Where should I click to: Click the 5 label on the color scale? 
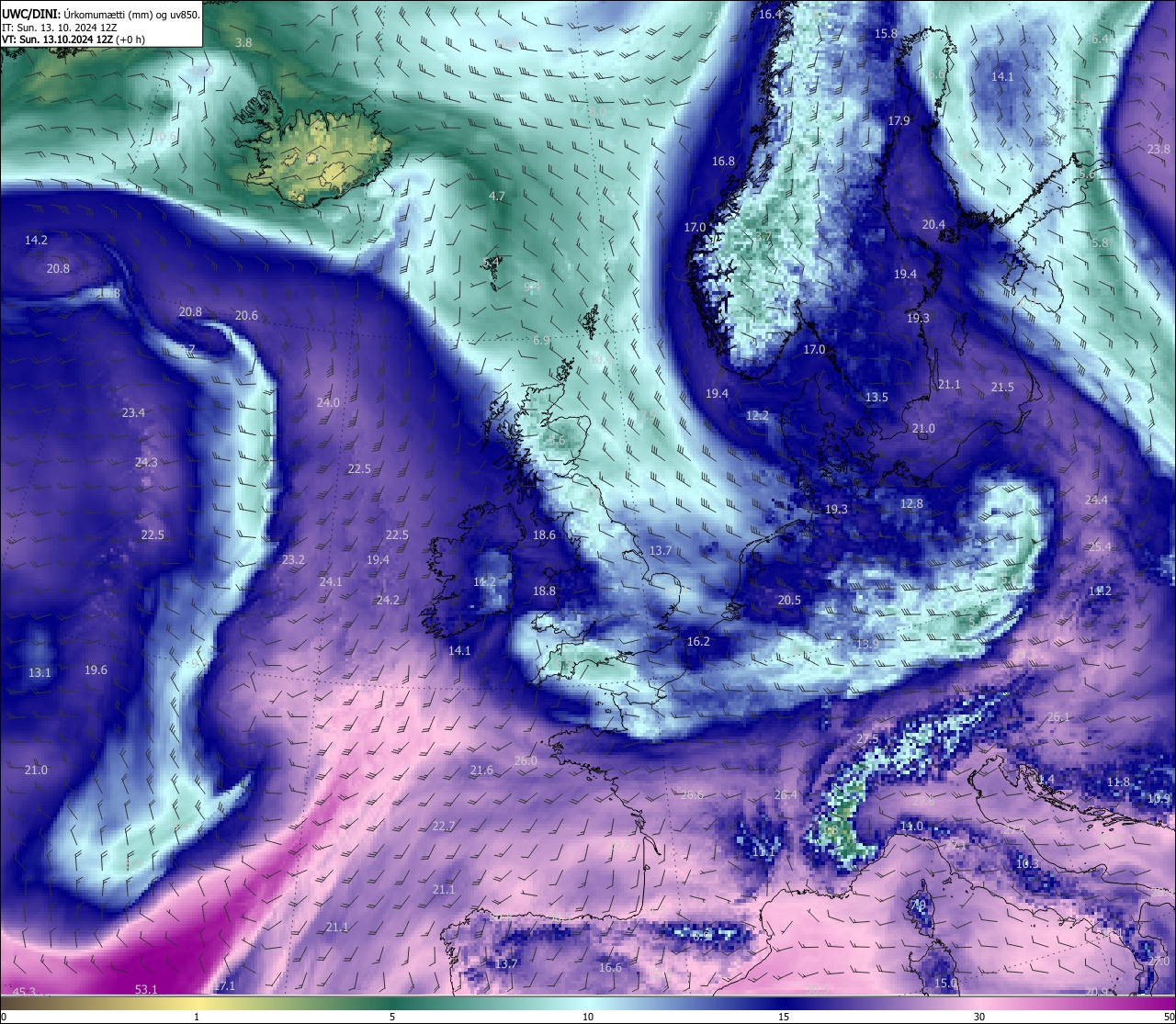click(392, 1017)
